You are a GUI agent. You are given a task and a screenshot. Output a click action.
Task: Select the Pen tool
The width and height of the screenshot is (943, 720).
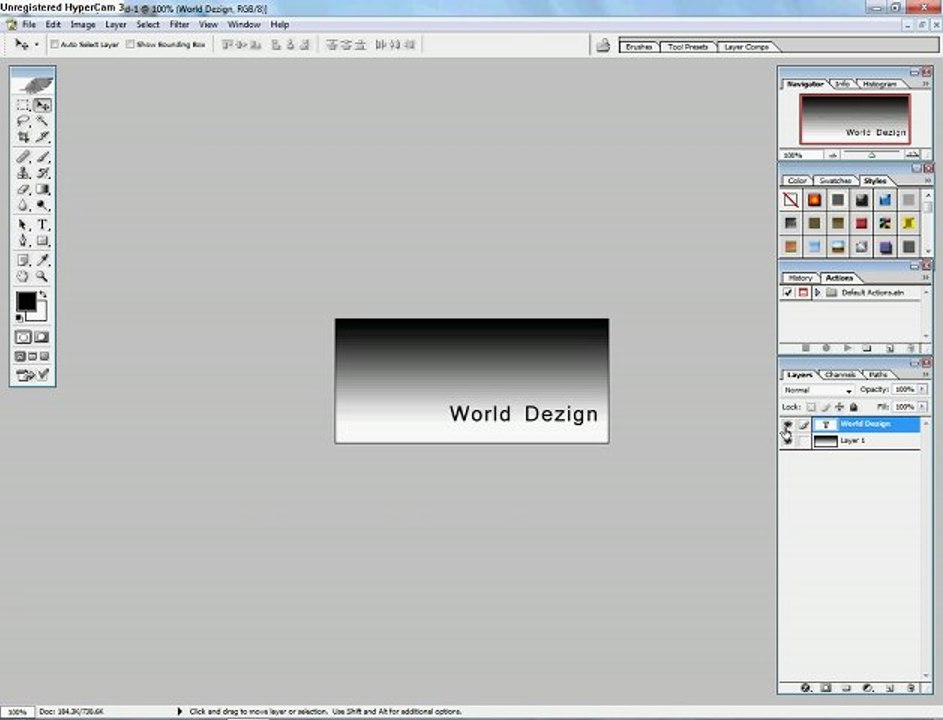point(23,241)
